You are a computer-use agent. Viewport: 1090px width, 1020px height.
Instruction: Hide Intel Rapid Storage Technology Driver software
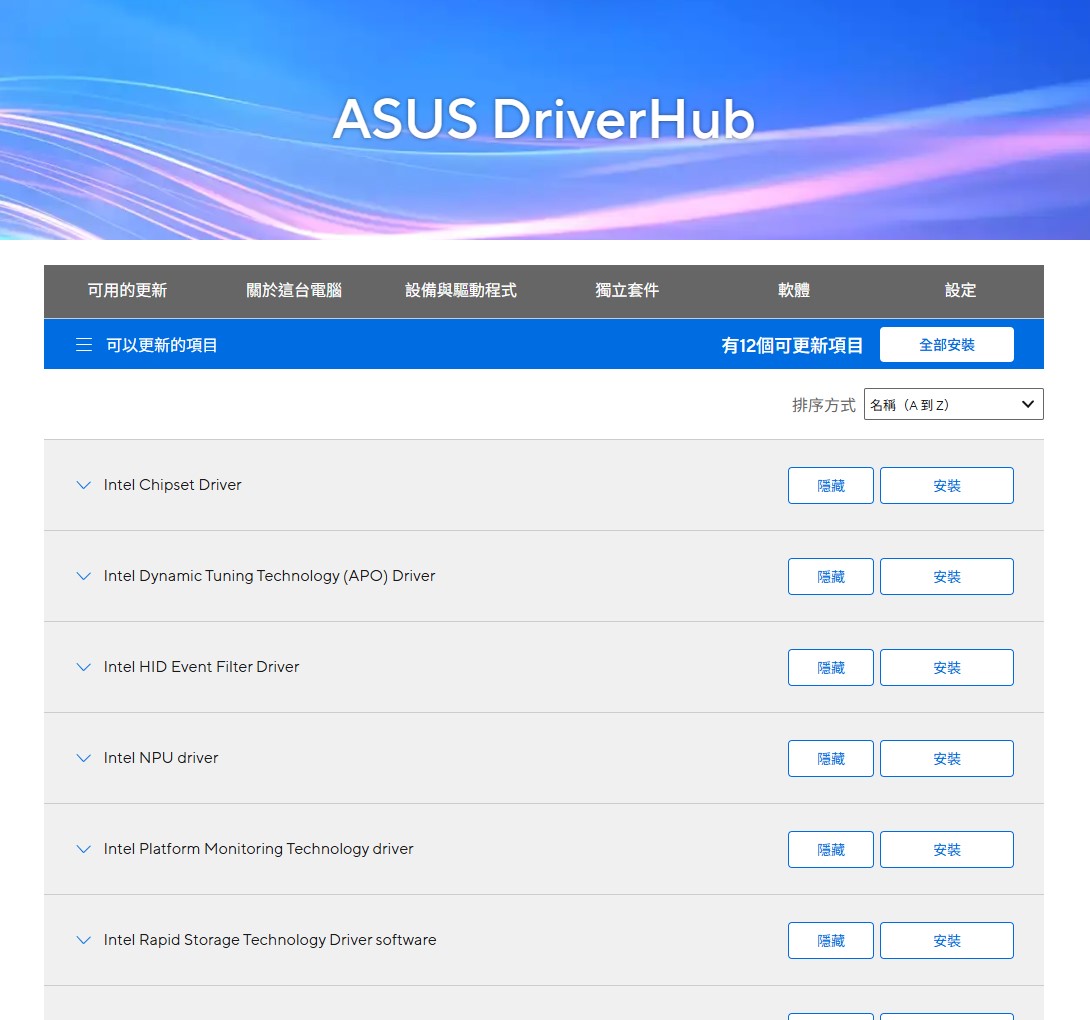[831, 941]
